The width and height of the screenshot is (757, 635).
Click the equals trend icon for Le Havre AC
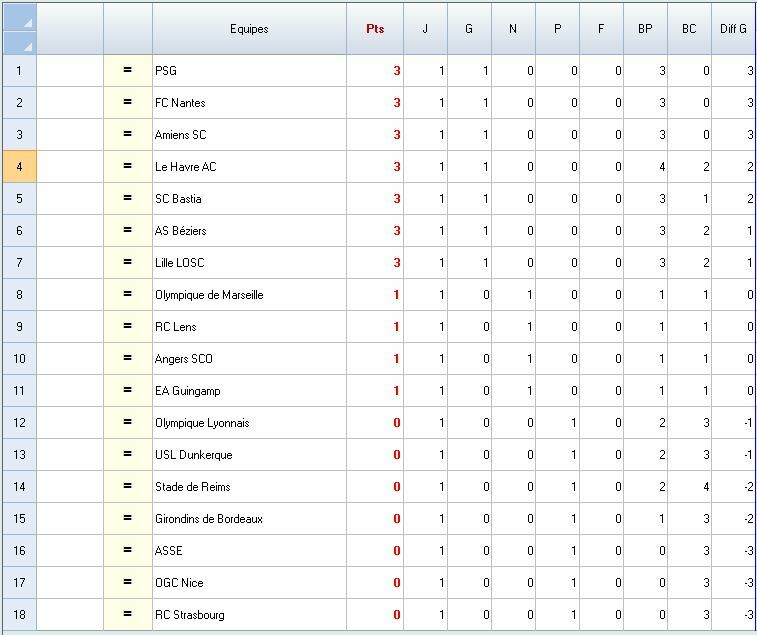[x=127, y=167]
